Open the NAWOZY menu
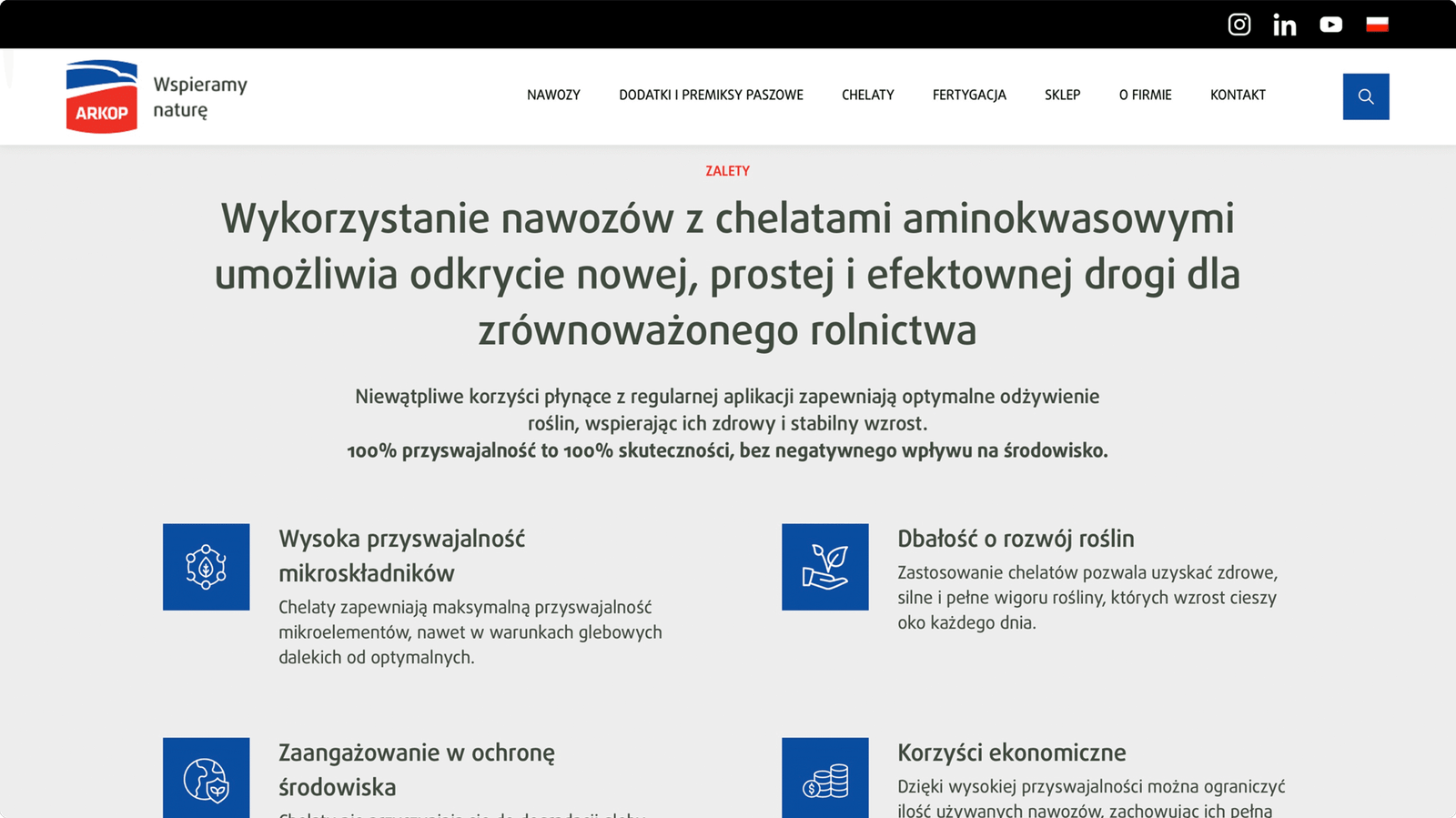 point(553,95)
